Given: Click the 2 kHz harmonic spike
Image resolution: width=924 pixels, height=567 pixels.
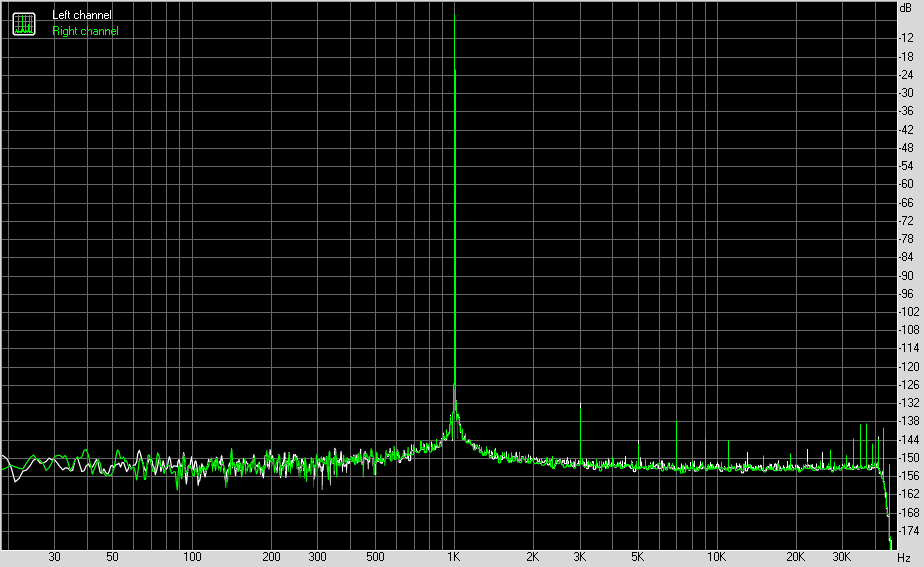Looking at the screenshot, I should click(x=533, y=422).
